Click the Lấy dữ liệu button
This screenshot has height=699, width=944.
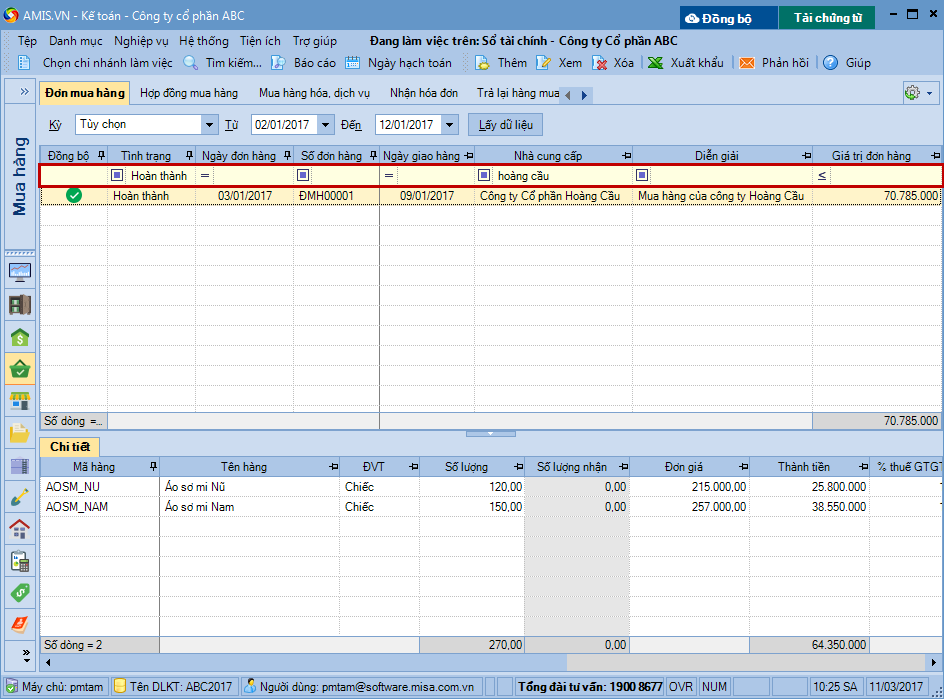tap(505, 125)
